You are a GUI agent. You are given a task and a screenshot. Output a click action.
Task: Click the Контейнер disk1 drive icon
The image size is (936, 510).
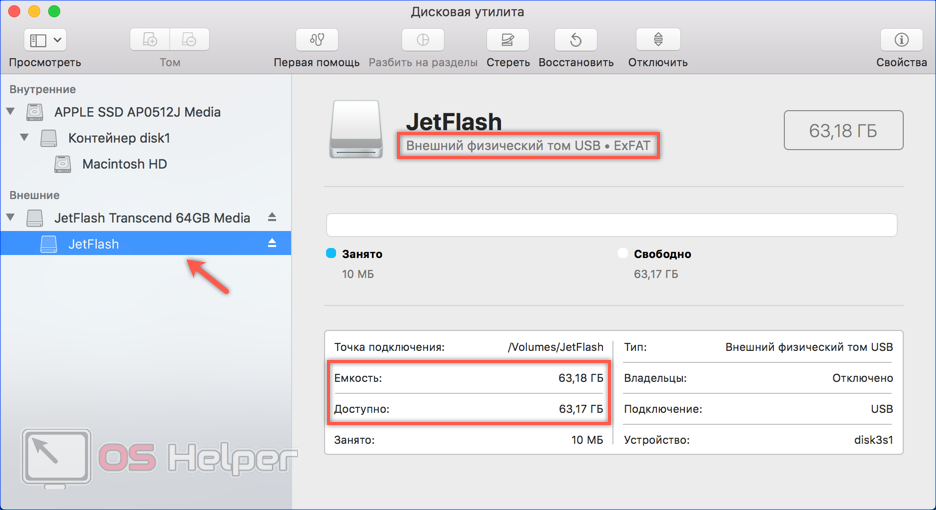(x=48, y=138)
